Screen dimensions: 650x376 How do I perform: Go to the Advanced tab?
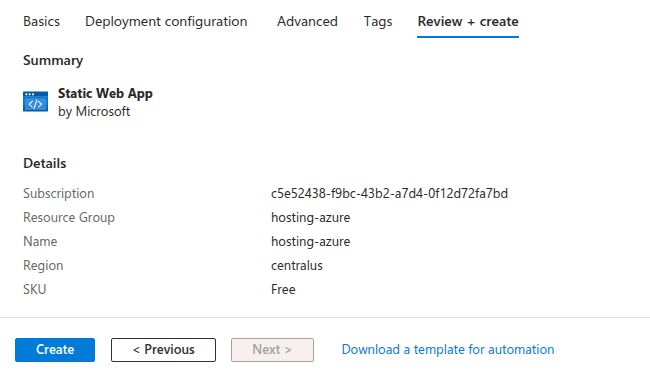coord(307,22)
